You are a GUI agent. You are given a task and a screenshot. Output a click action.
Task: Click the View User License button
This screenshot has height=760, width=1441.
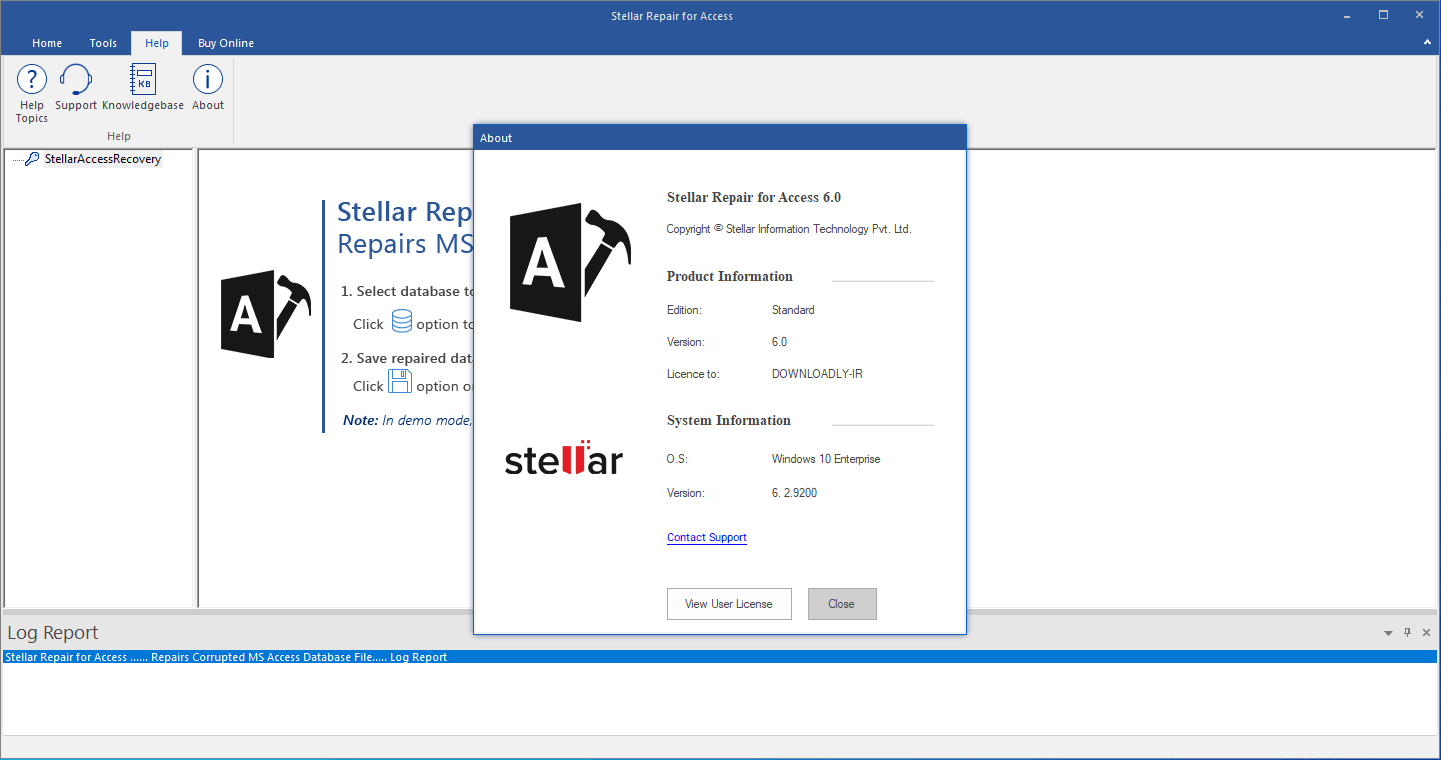(729, 603)
